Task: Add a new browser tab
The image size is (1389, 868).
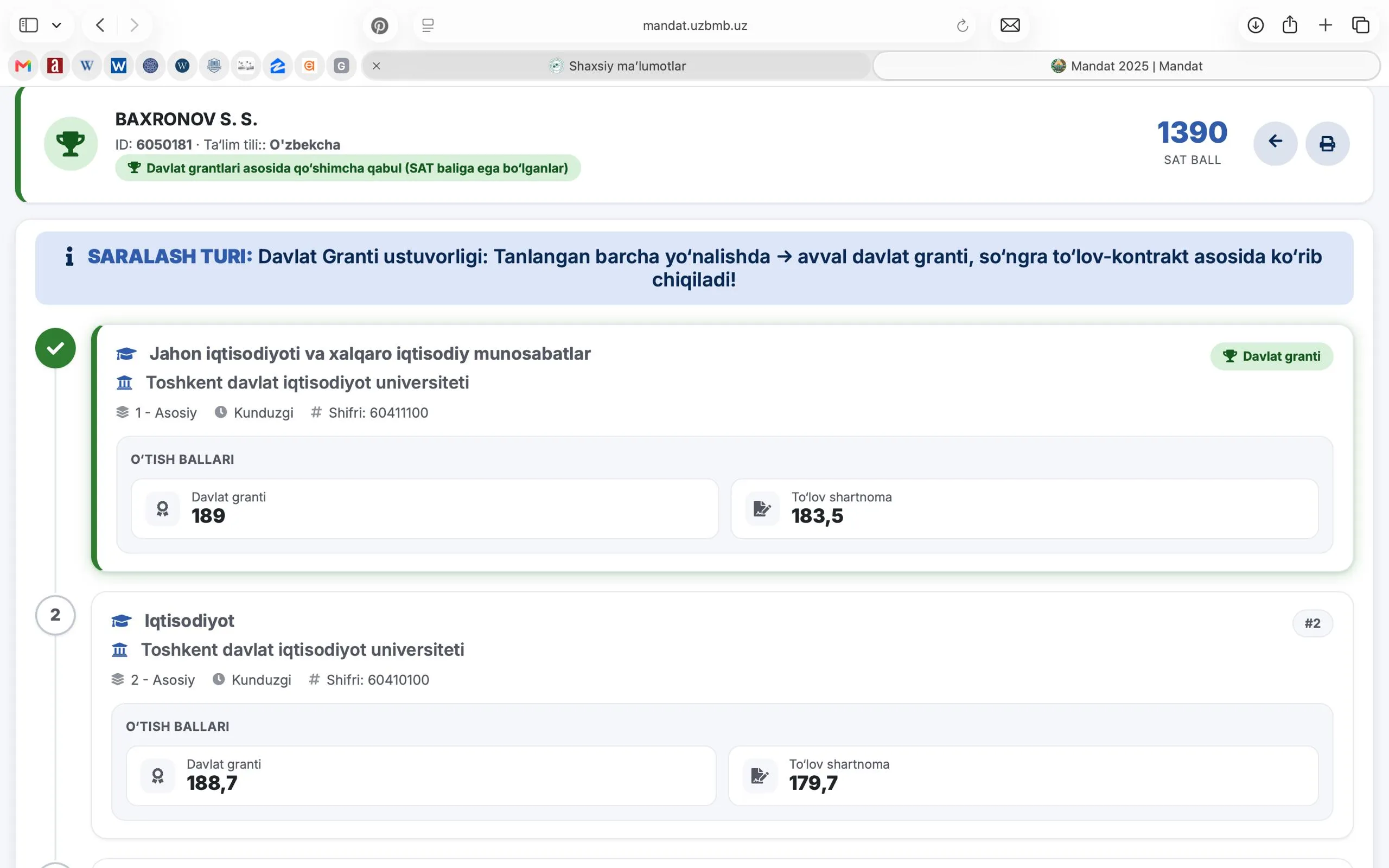Action: coord(1326,25)
